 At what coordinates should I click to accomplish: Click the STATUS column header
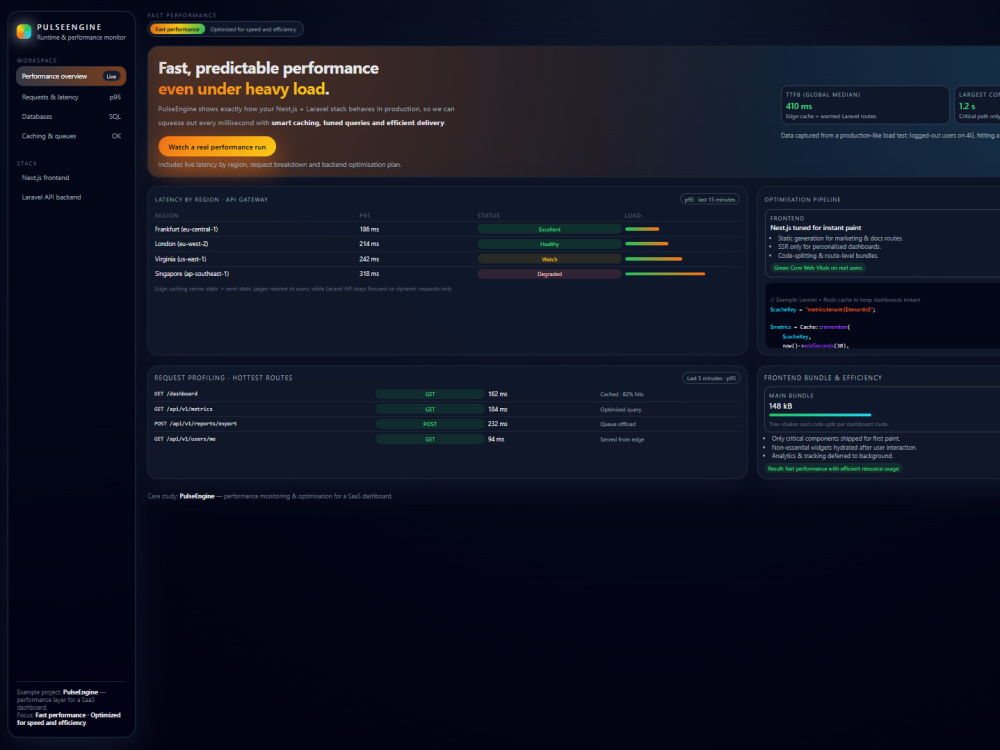pos(489,216)
